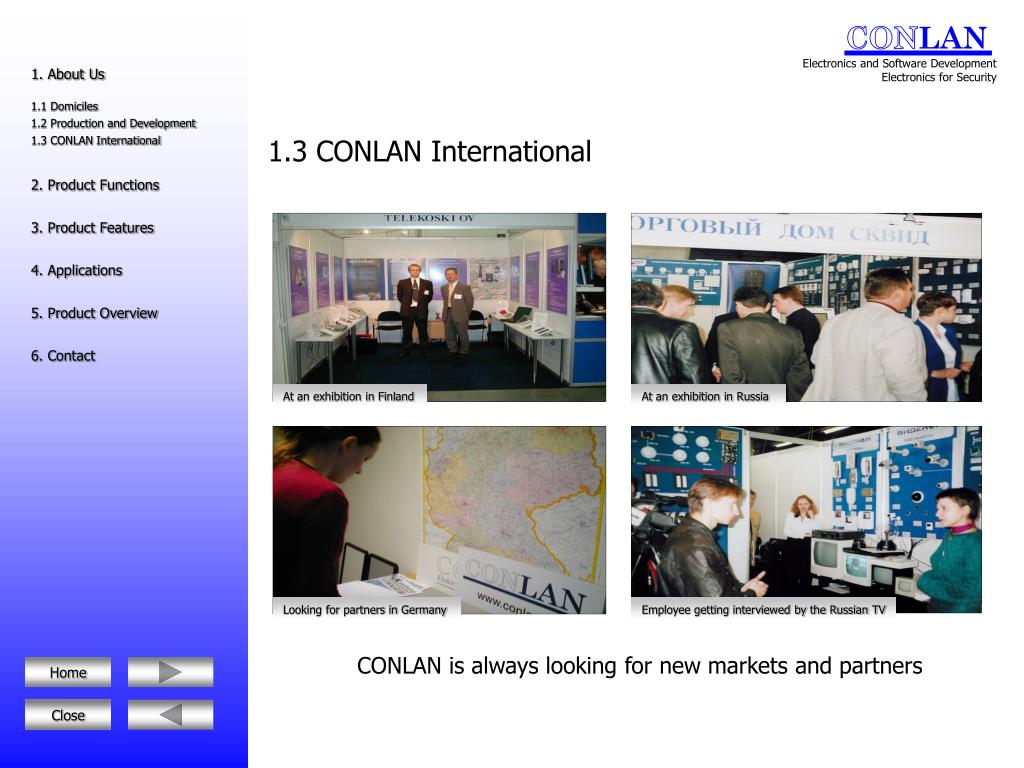Click 'Employee getting interviewed by the Russian TV' caption

coord(763,610)
